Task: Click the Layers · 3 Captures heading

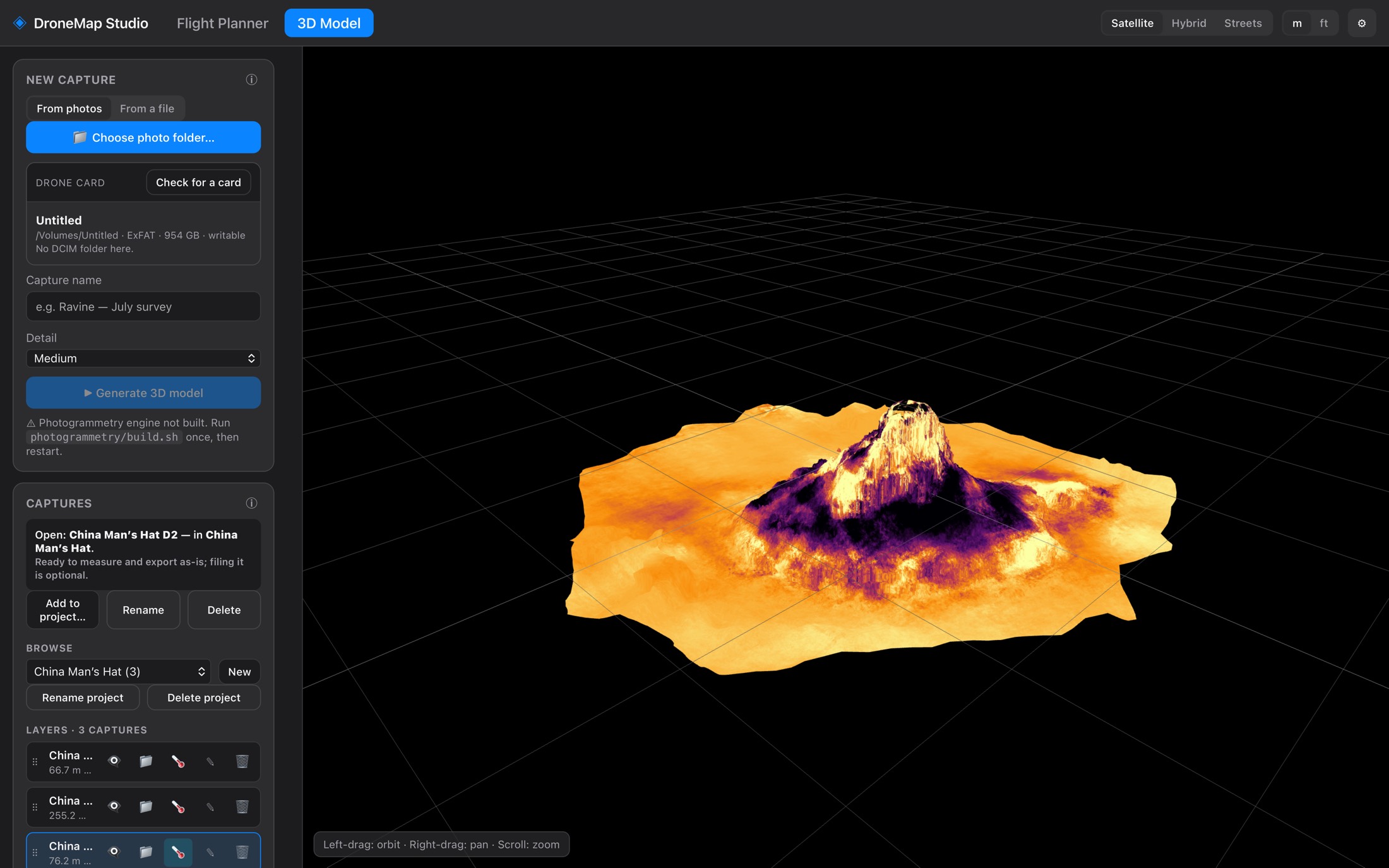Action: (86, 730)
